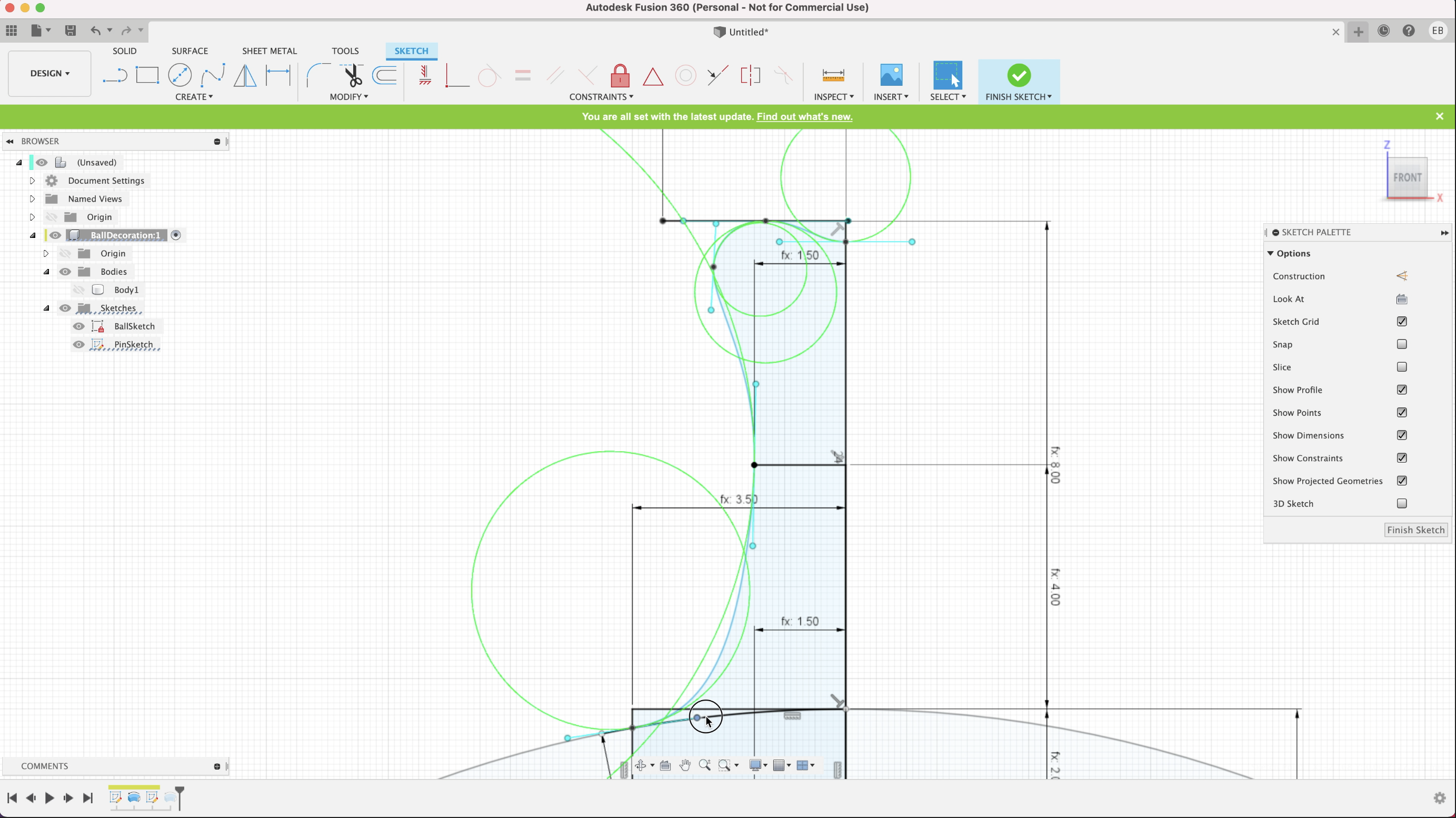Switch to the SHEET METAL tab
Screen dimensions: 1456x818
[x=269, y=51]
